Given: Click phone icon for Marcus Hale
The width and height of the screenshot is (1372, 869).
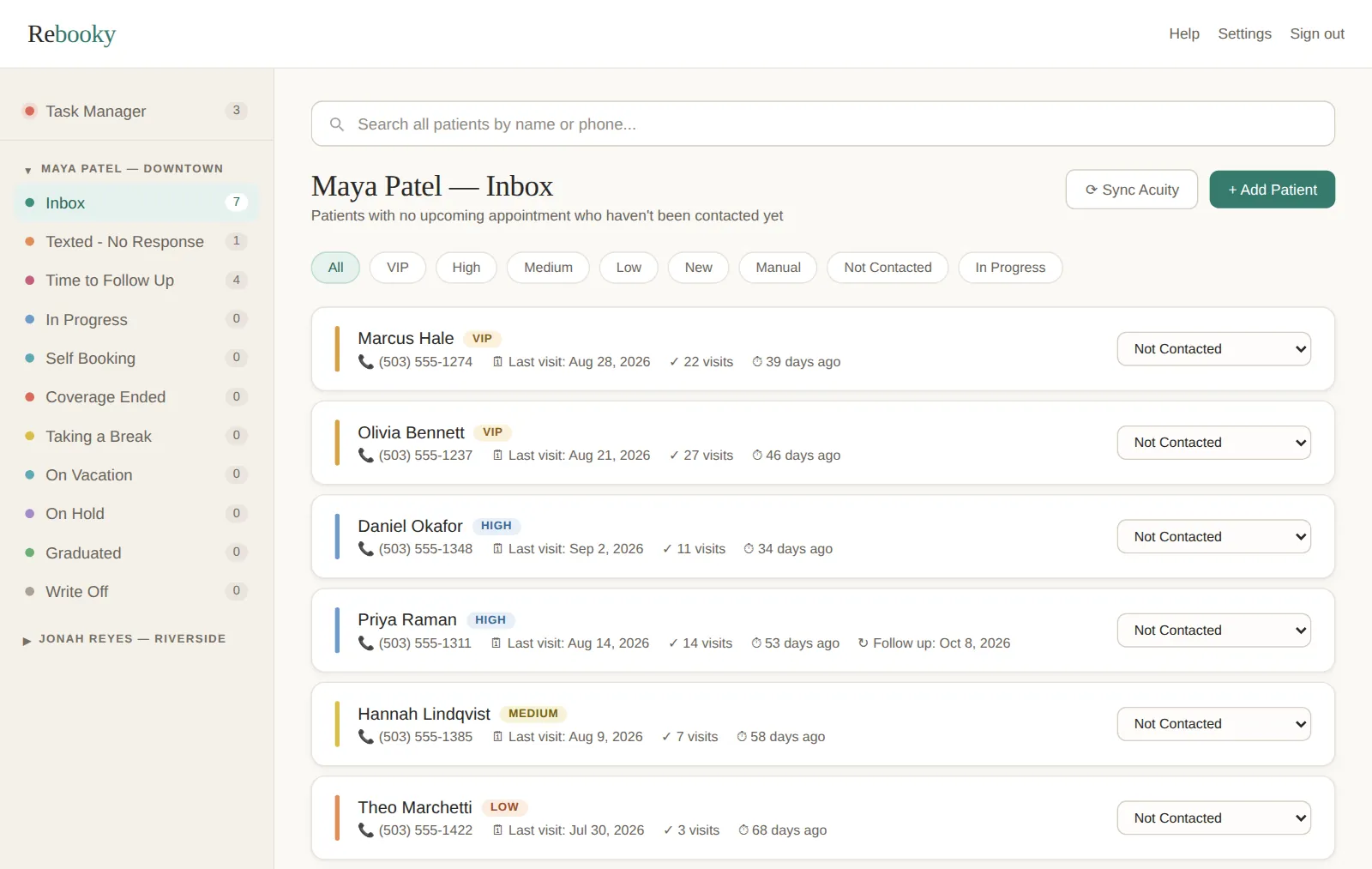Looking at the screenshot, I should [366, 362].
